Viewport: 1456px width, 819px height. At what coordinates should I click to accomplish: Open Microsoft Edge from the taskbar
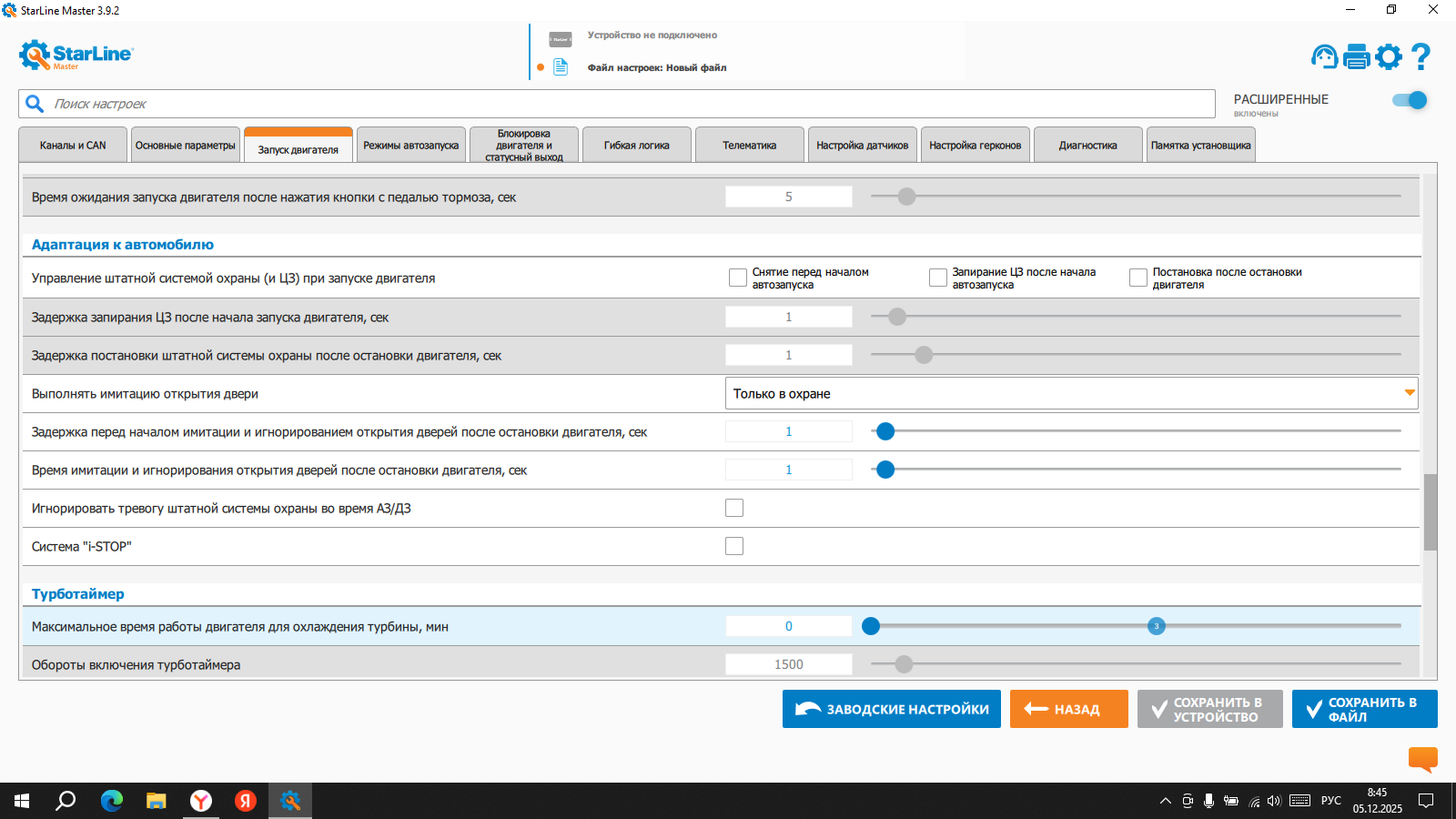tap(112, 801)
